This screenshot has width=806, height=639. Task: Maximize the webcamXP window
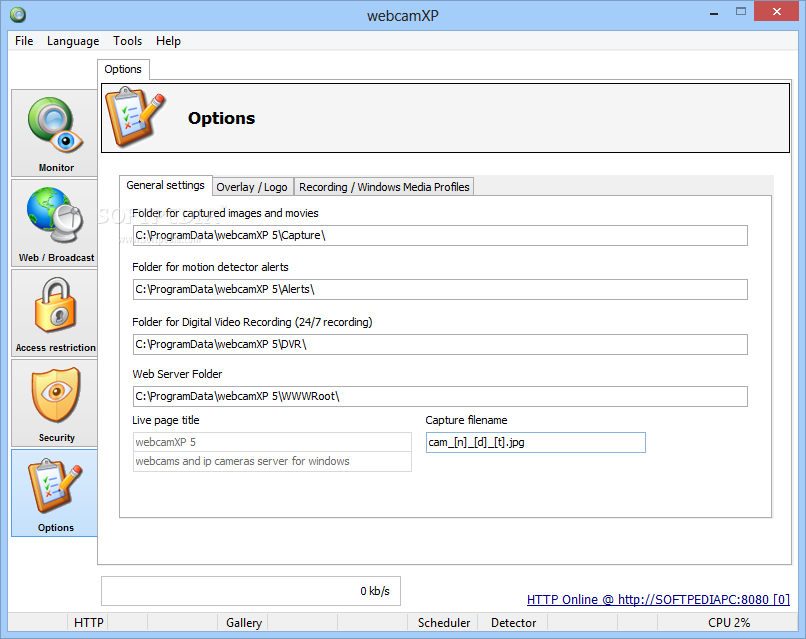click(x=741, y=12)
